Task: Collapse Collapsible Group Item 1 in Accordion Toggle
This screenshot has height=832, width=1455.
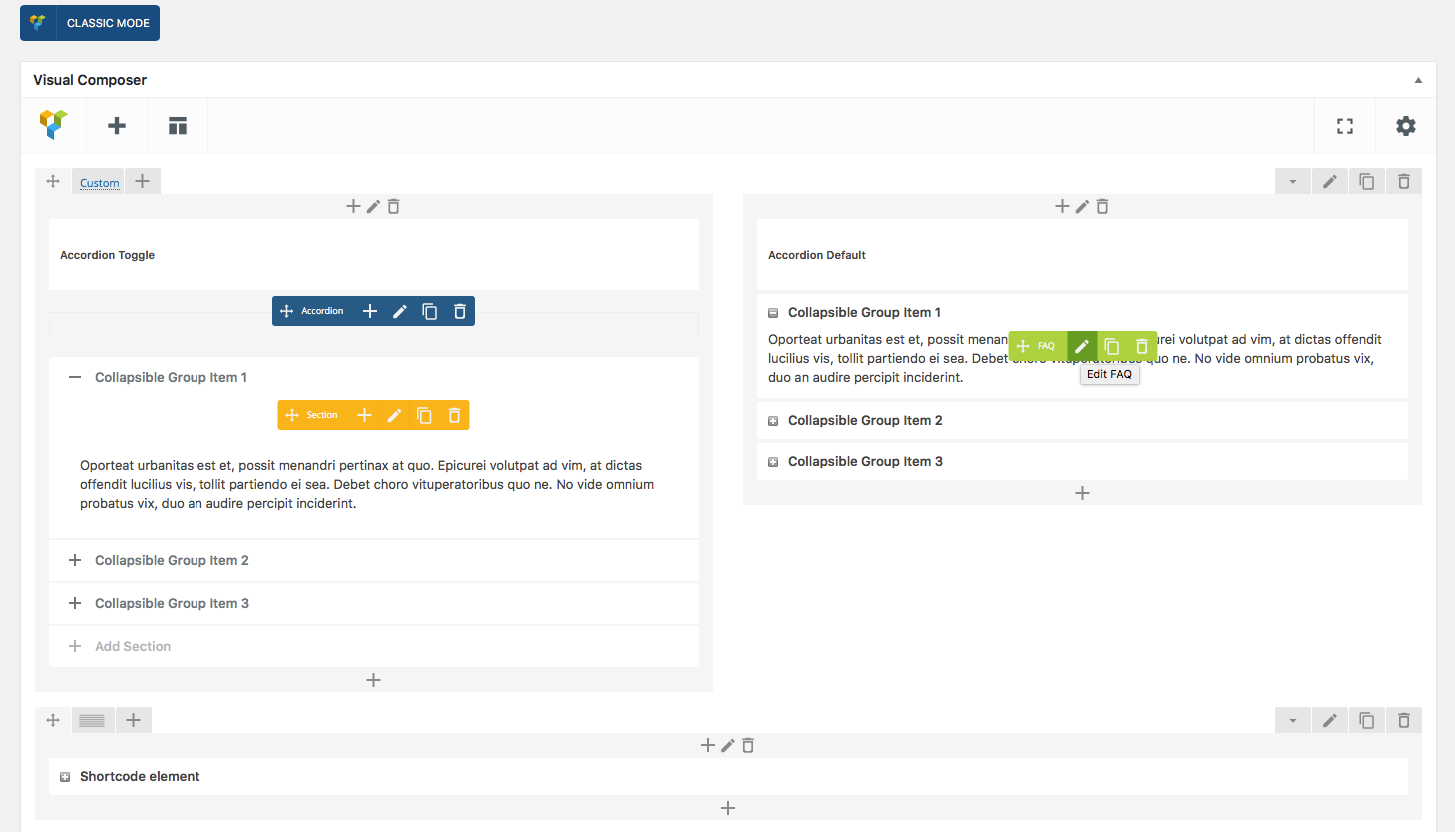Action: [75, 378]
